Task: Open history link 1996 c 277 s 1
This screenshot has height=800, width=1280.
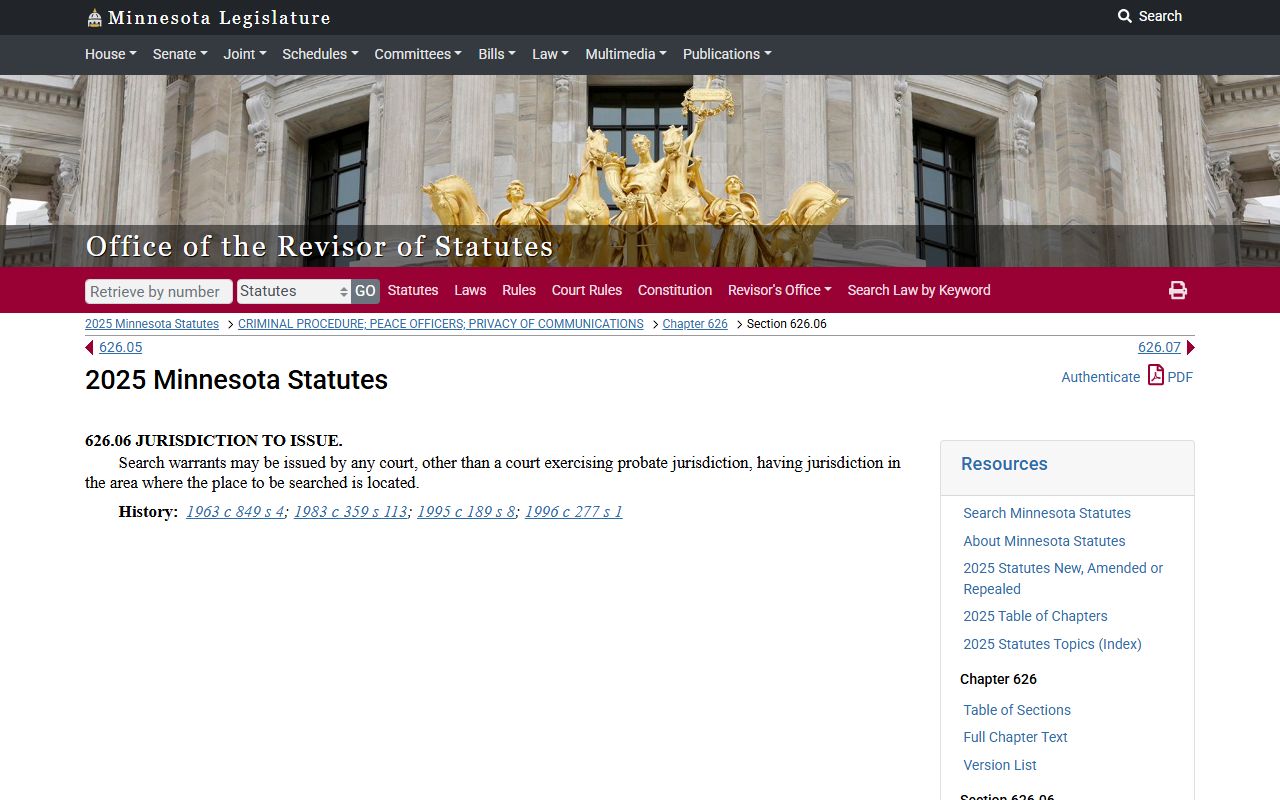Action: [x=574, y=512]
